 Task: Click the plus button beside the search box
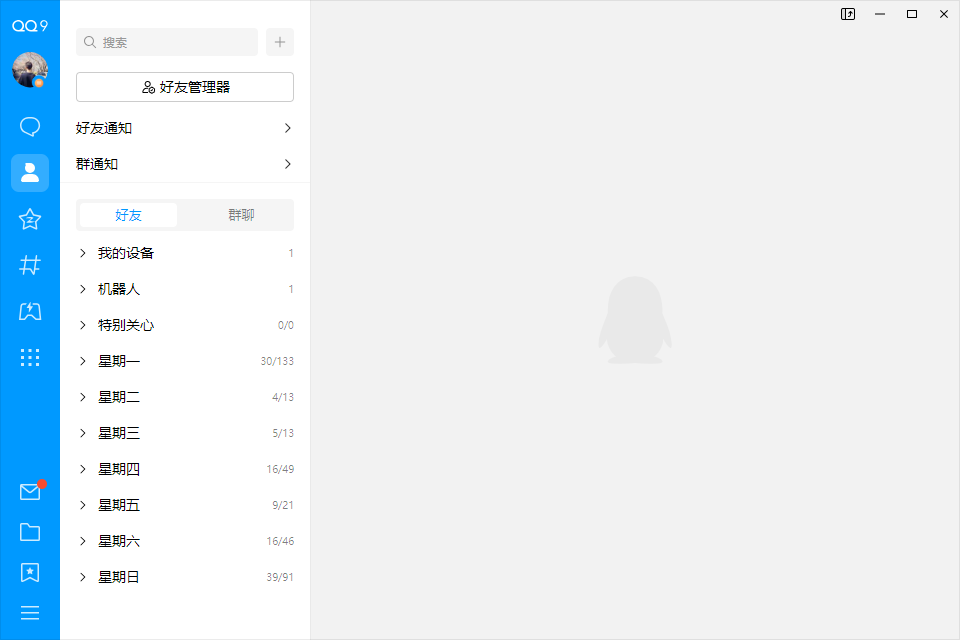280,42
